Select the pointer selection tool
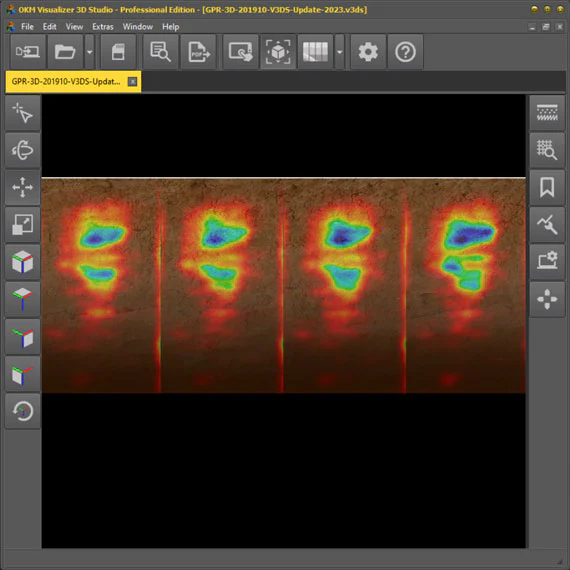Screen dimensions: 570x570 tap(23, 113)
